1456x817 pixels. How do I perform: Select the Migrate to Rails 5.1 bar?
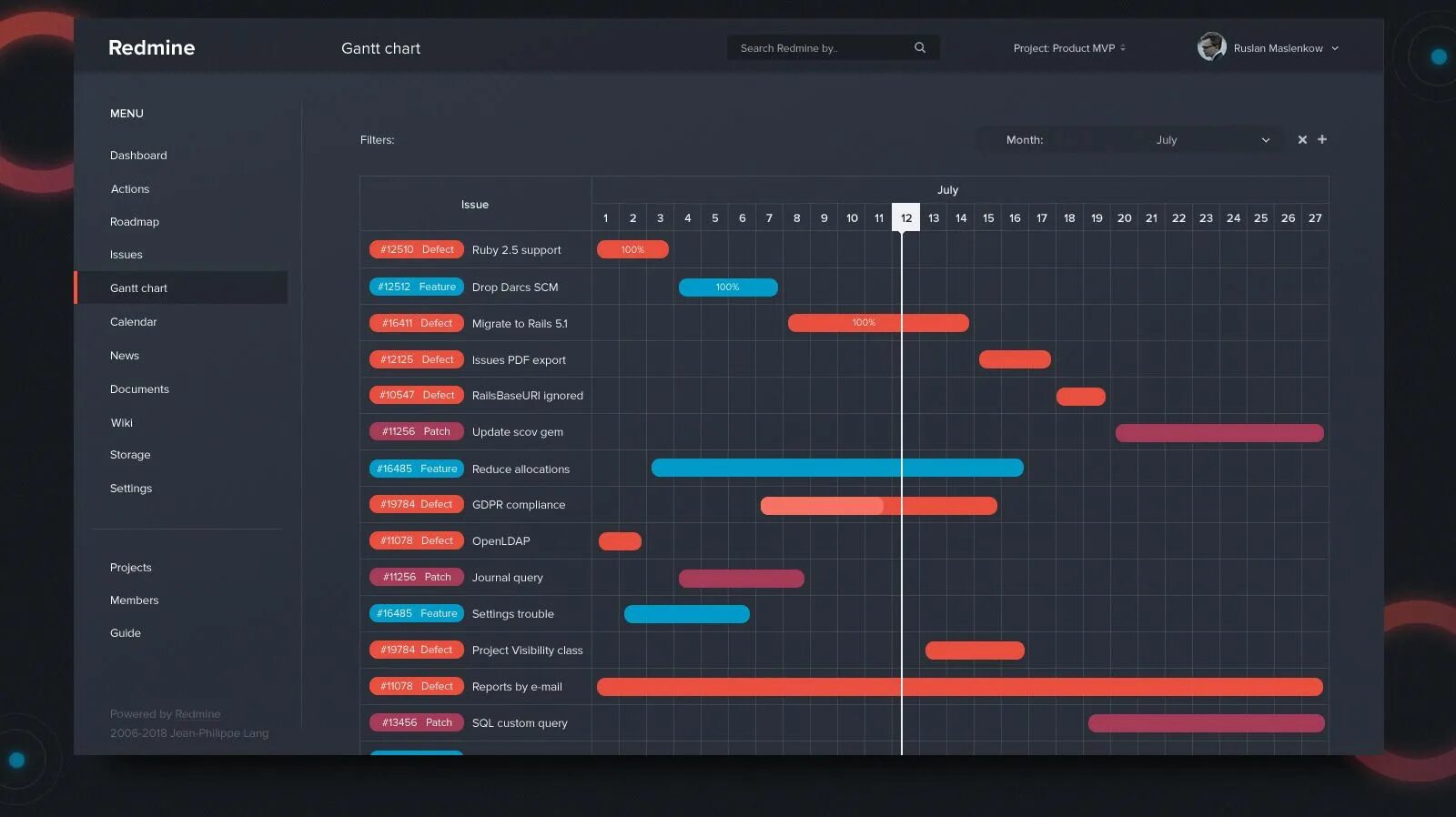click(x=878, y=323)
